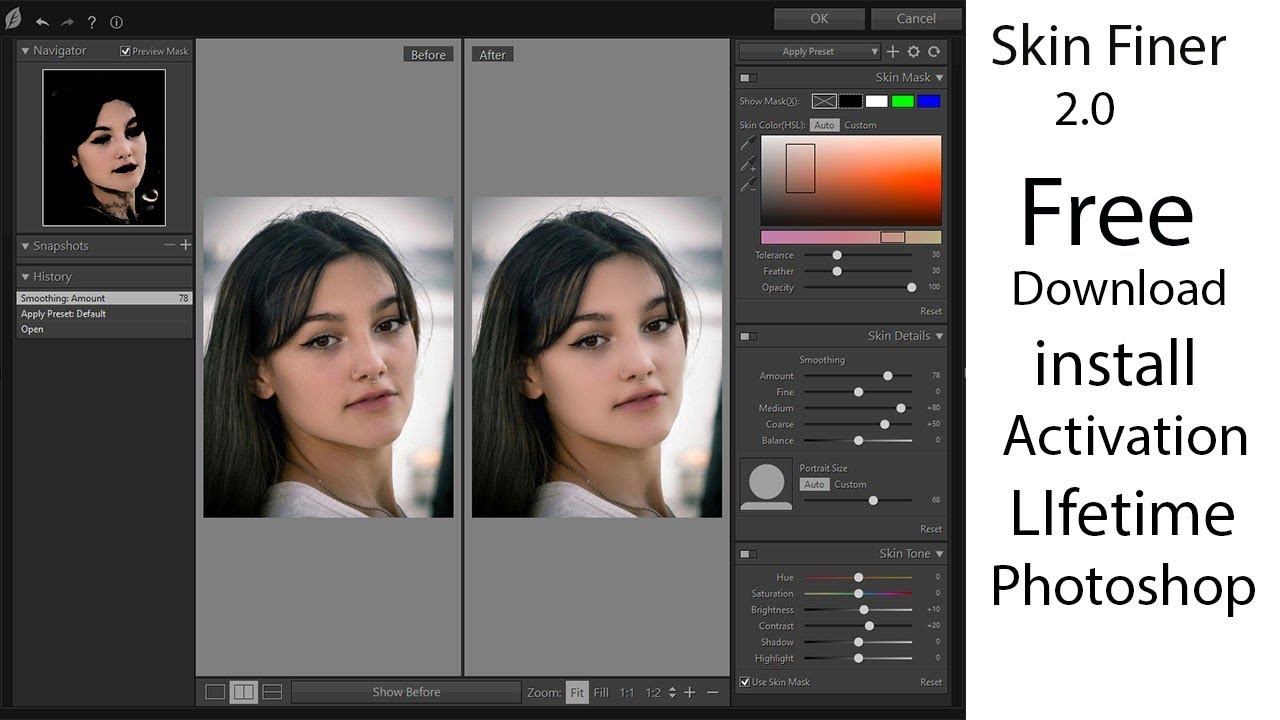
Task: Collapse the History panel
Action: (25, 277)
